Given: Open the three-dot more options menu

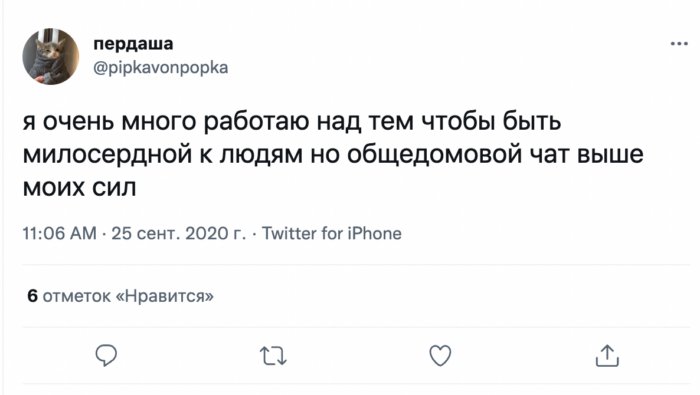Looking at the screenshot, I should click(679, 44).
